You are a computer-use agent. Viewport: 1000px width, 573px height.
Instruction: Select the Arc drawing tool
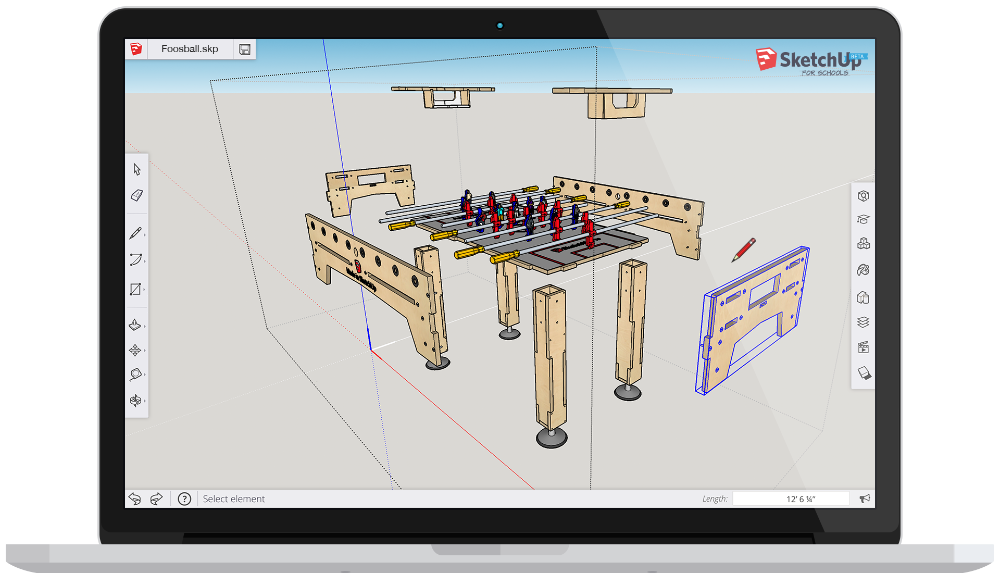pyautogui.click(x=135, y=260)
